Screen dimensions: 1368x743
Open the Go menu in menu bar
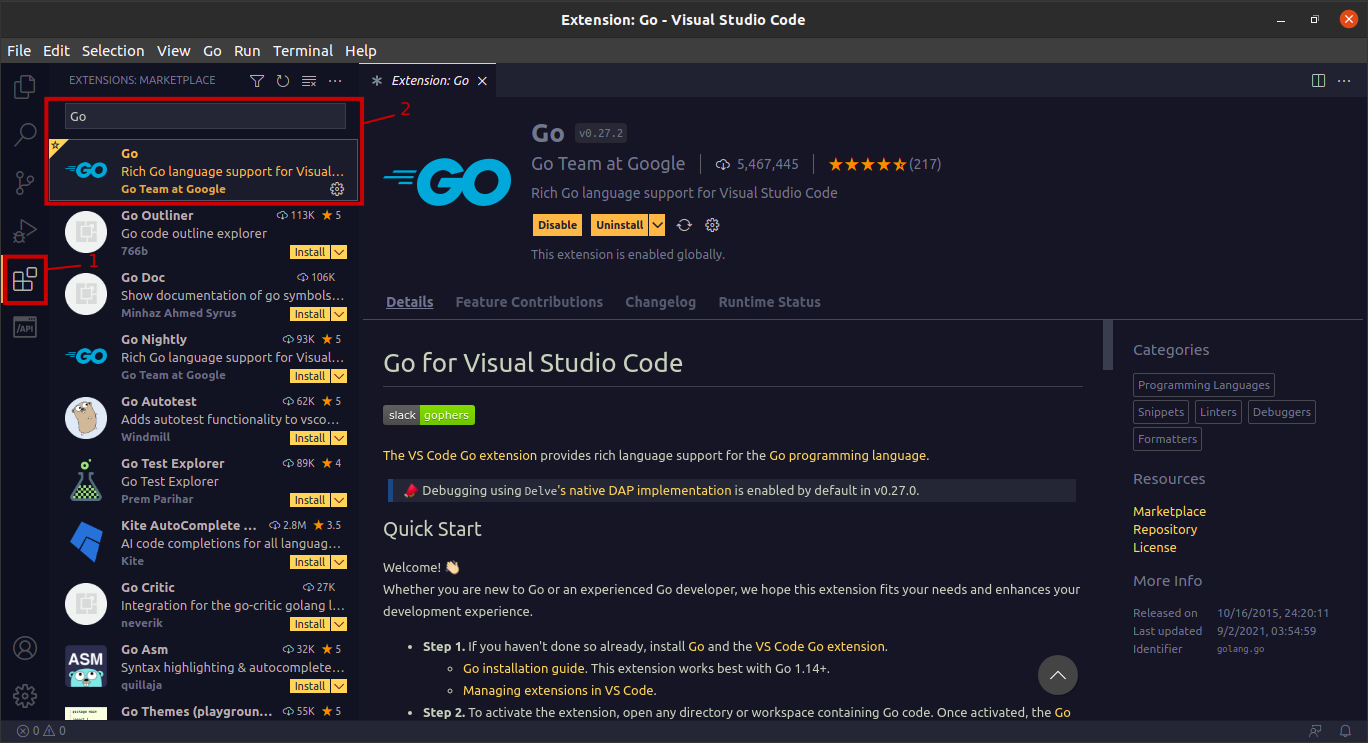tap(212, 51)
